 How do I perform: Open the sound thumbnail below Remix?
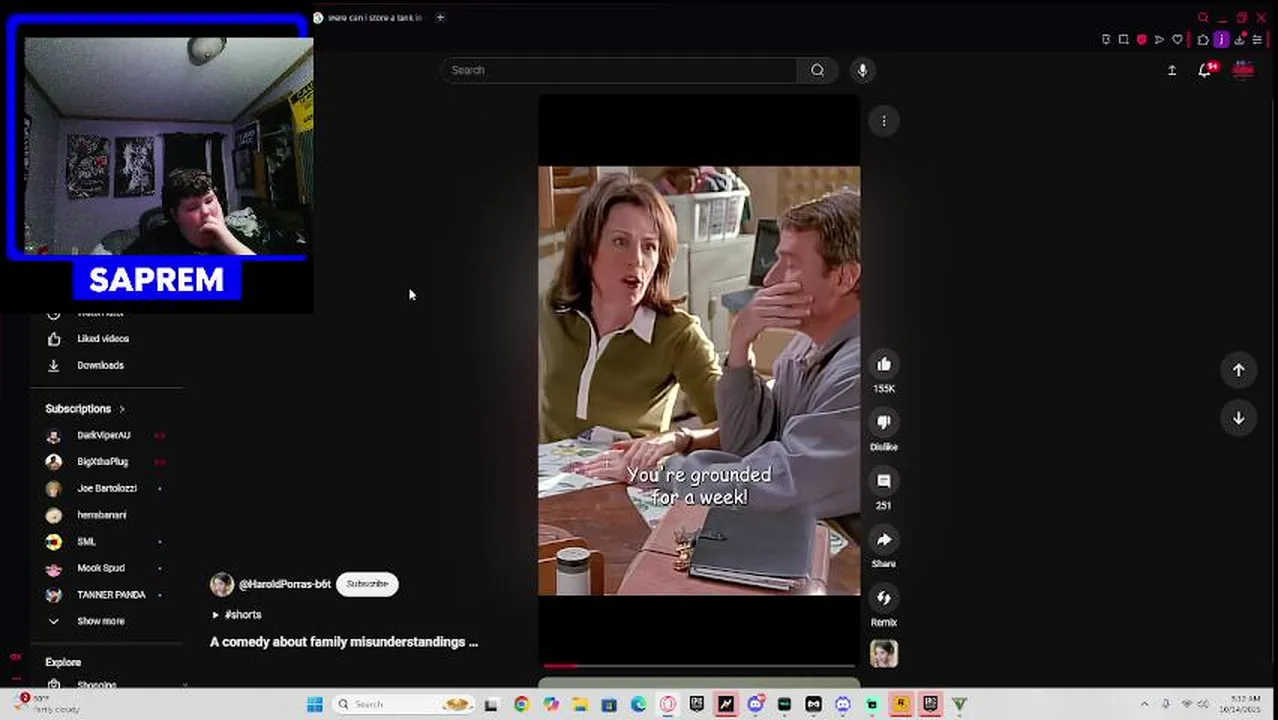884,654
